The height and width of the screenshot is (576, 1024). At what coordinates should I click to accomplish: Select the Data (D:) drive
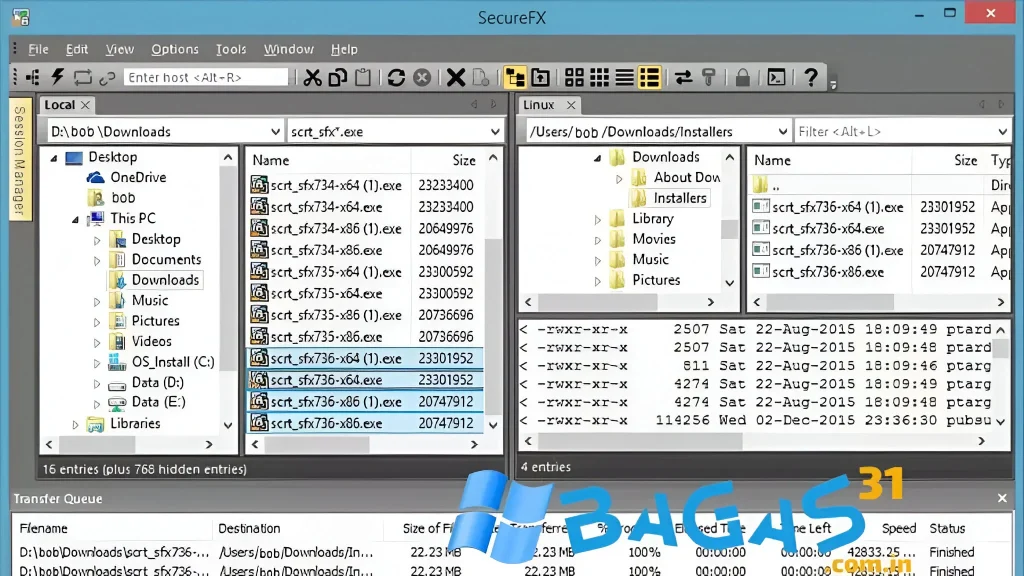(x=157, y=382)
